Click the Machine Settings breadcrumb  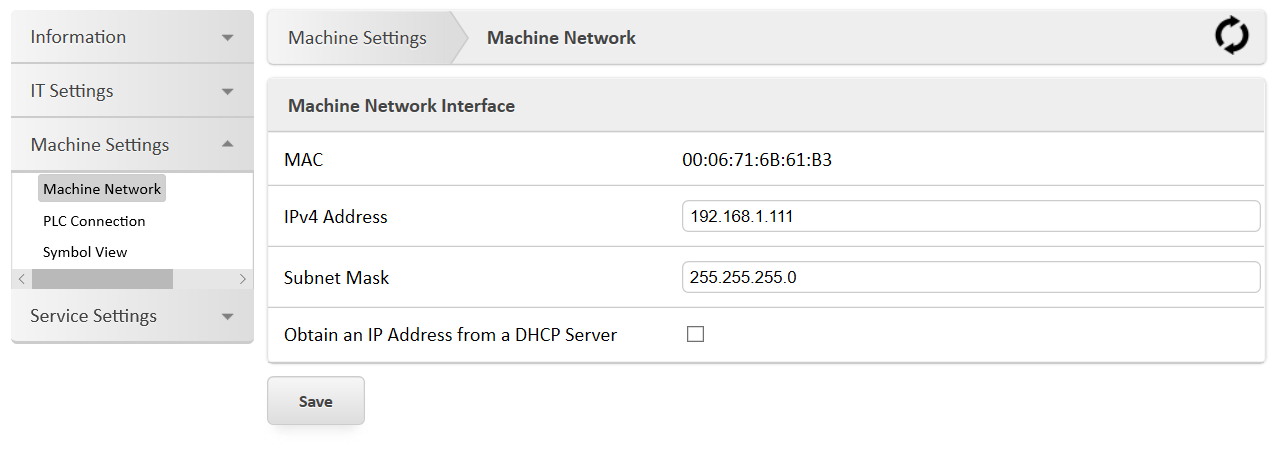pyautogui.click(x=357, y=38)
